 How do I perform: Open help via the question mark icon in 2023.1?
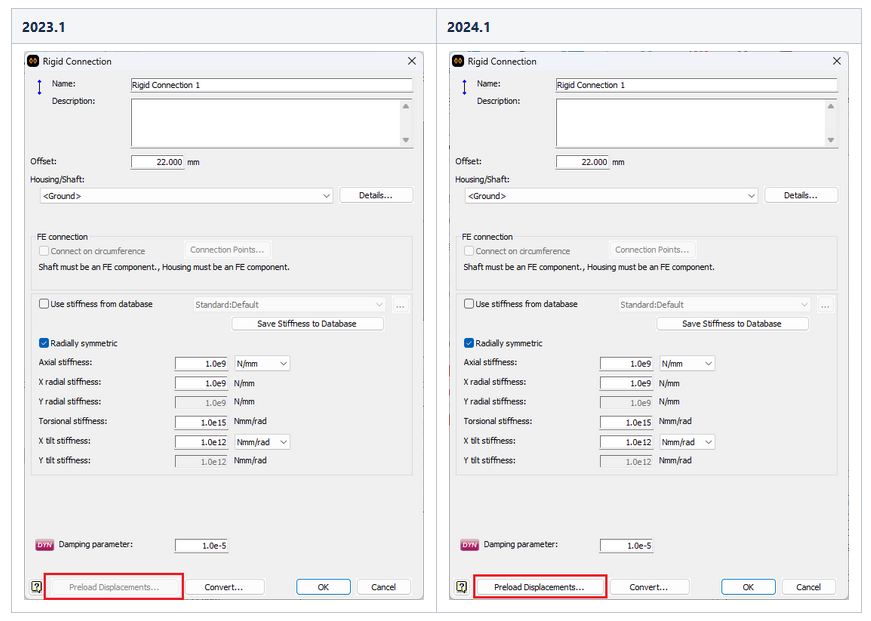[35, 587]
